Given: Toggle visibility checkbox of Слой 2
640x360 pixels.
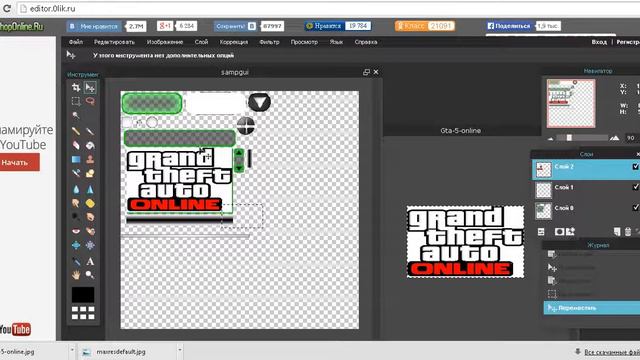Looking at the screenshot, I should tap(636, 167).
